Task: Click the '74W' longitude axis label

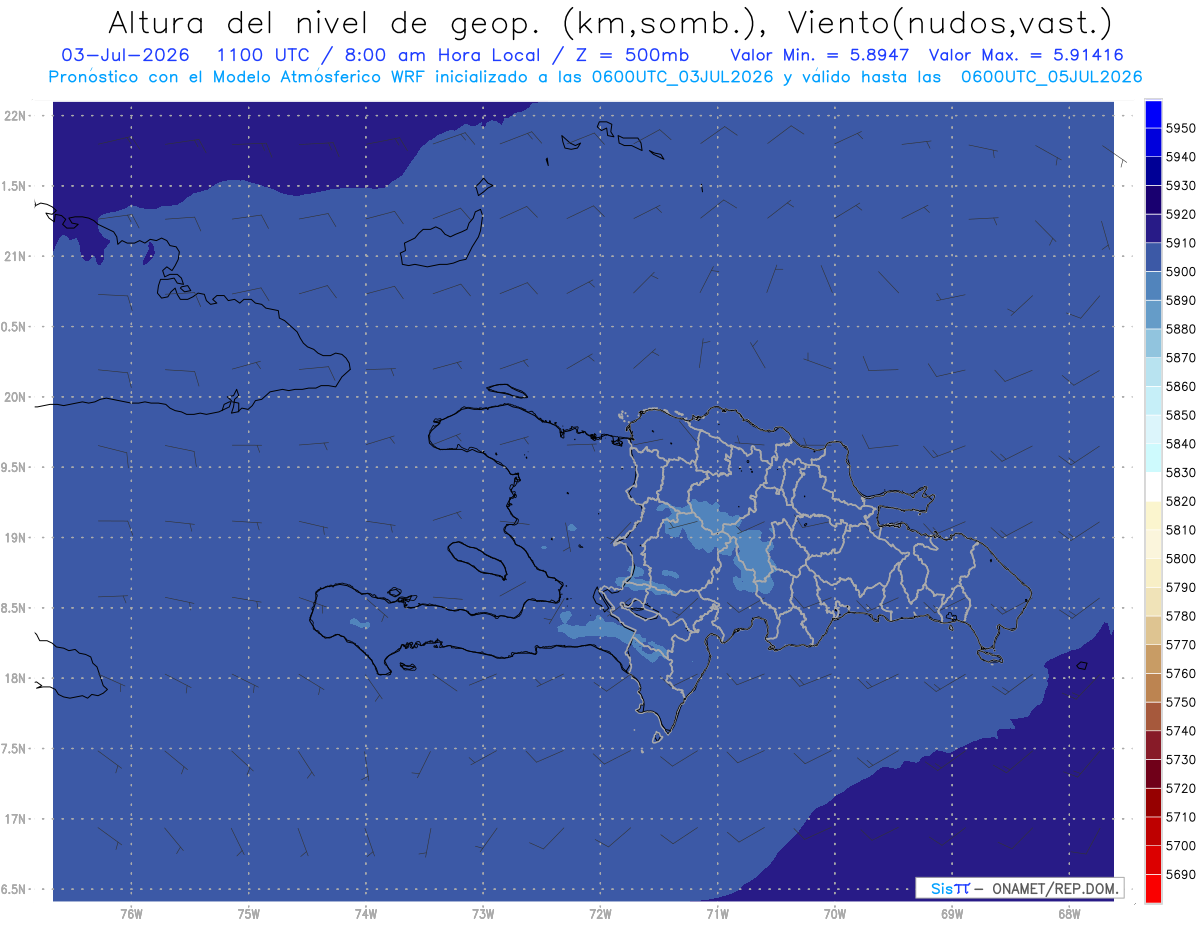Action: coord(366,914)
